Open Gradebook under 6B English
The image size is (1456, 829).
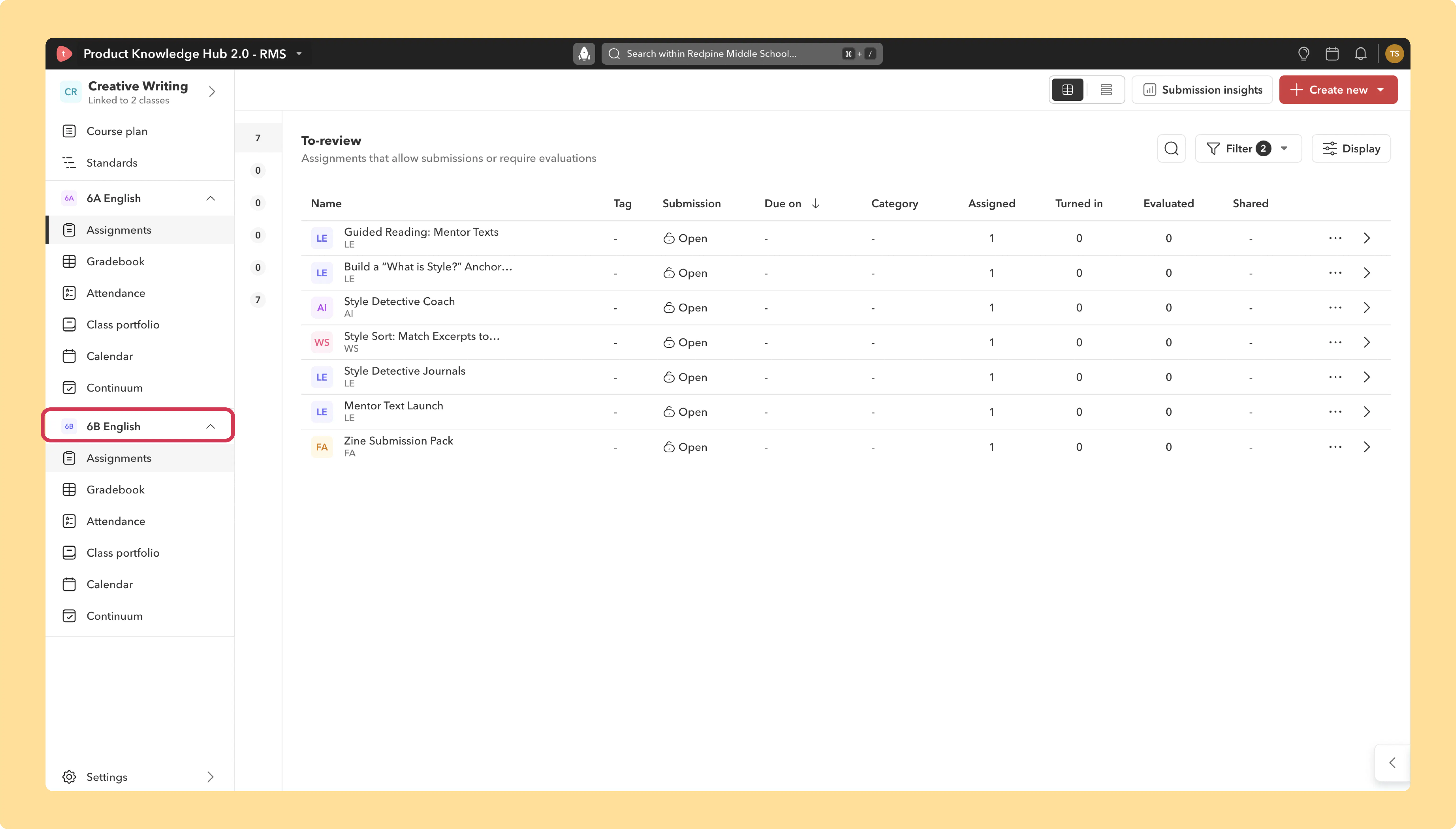[x=140, y=490]
